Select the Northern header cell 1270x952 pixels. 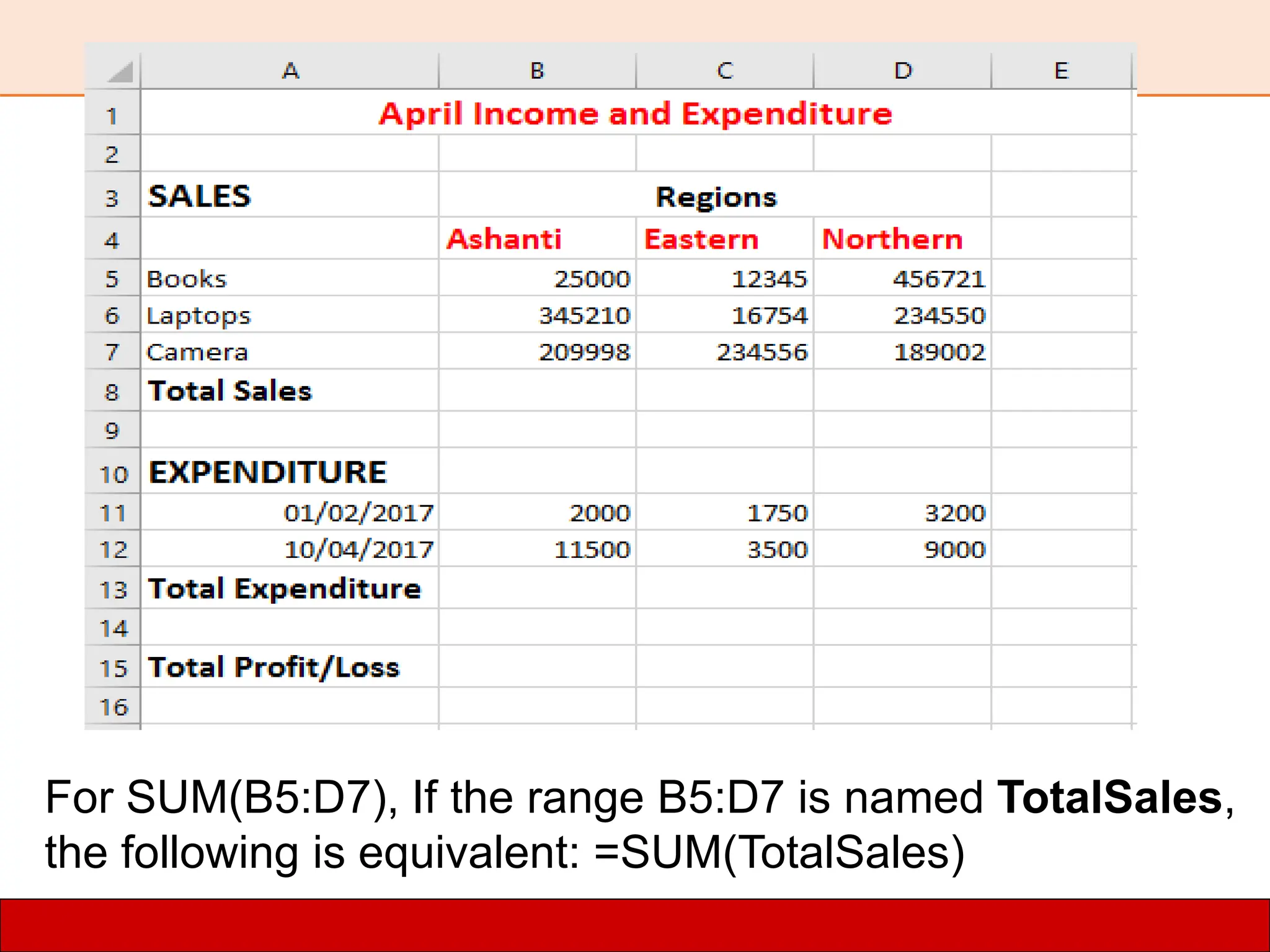point(902,238)
